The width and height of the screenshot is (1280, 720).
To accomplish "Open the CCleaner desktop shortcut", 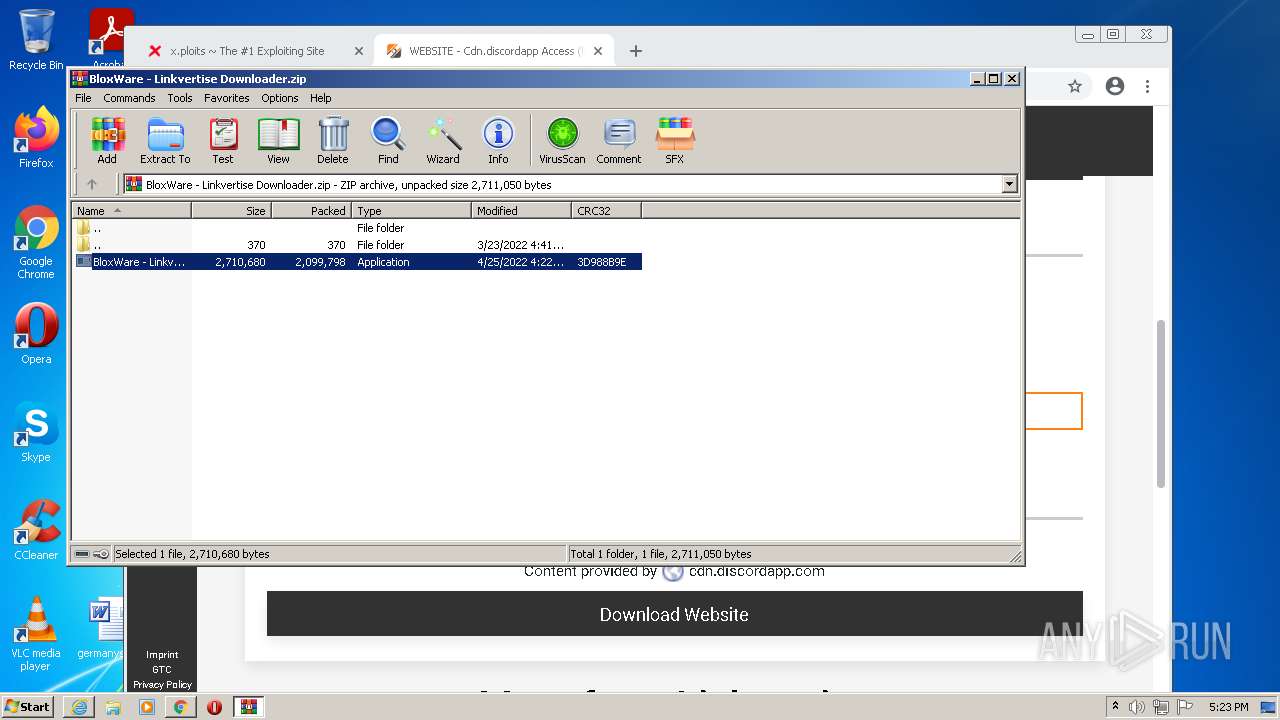I will point(36,530).
